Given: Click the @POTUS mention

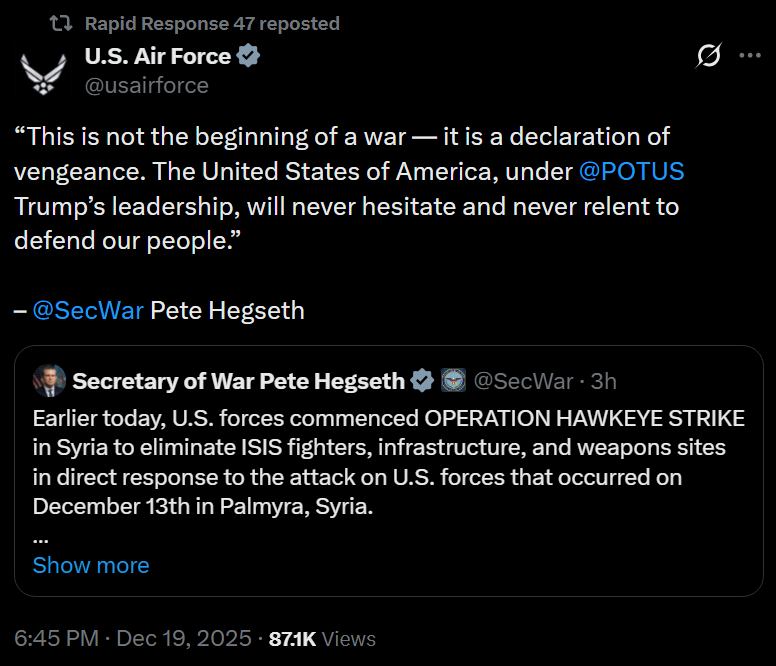Looking at the screenshot, I should click(632, 171).
